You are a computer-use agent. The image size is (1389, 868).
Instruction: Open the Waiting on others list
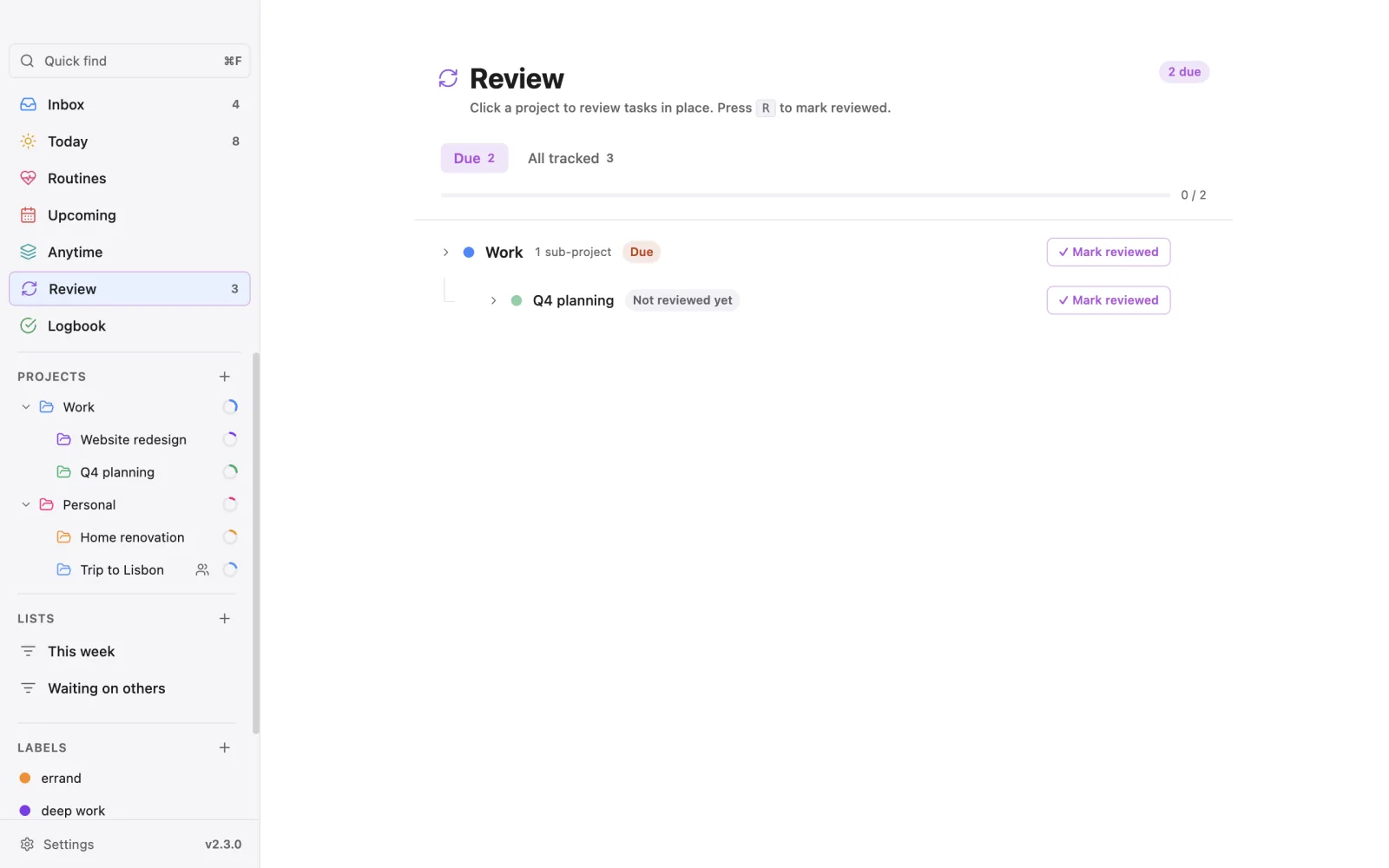point(129,688)
